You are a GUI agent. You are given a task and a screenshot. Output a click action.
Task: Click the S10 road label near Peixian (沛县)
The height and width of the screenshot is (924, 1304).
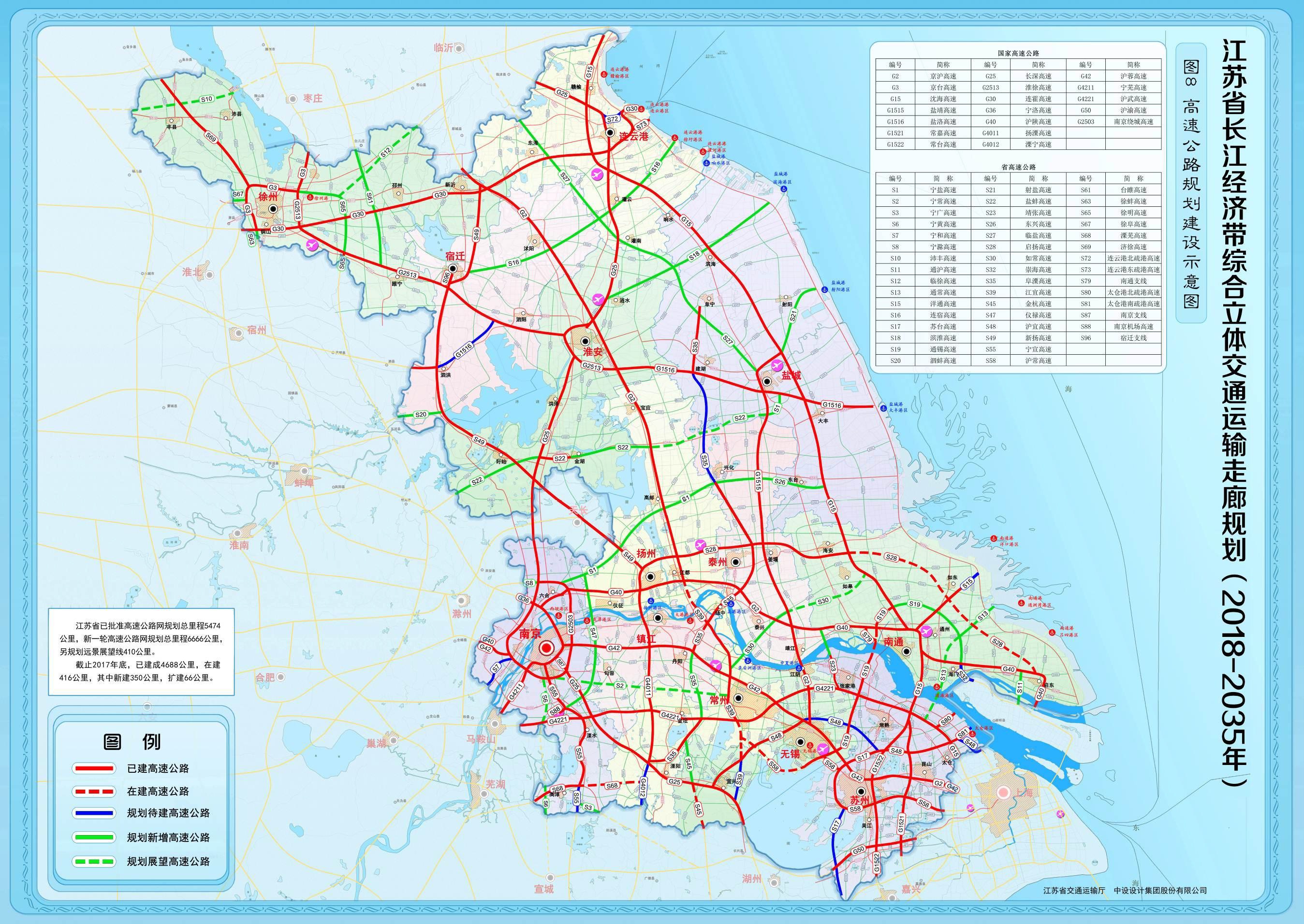point(206,99)
